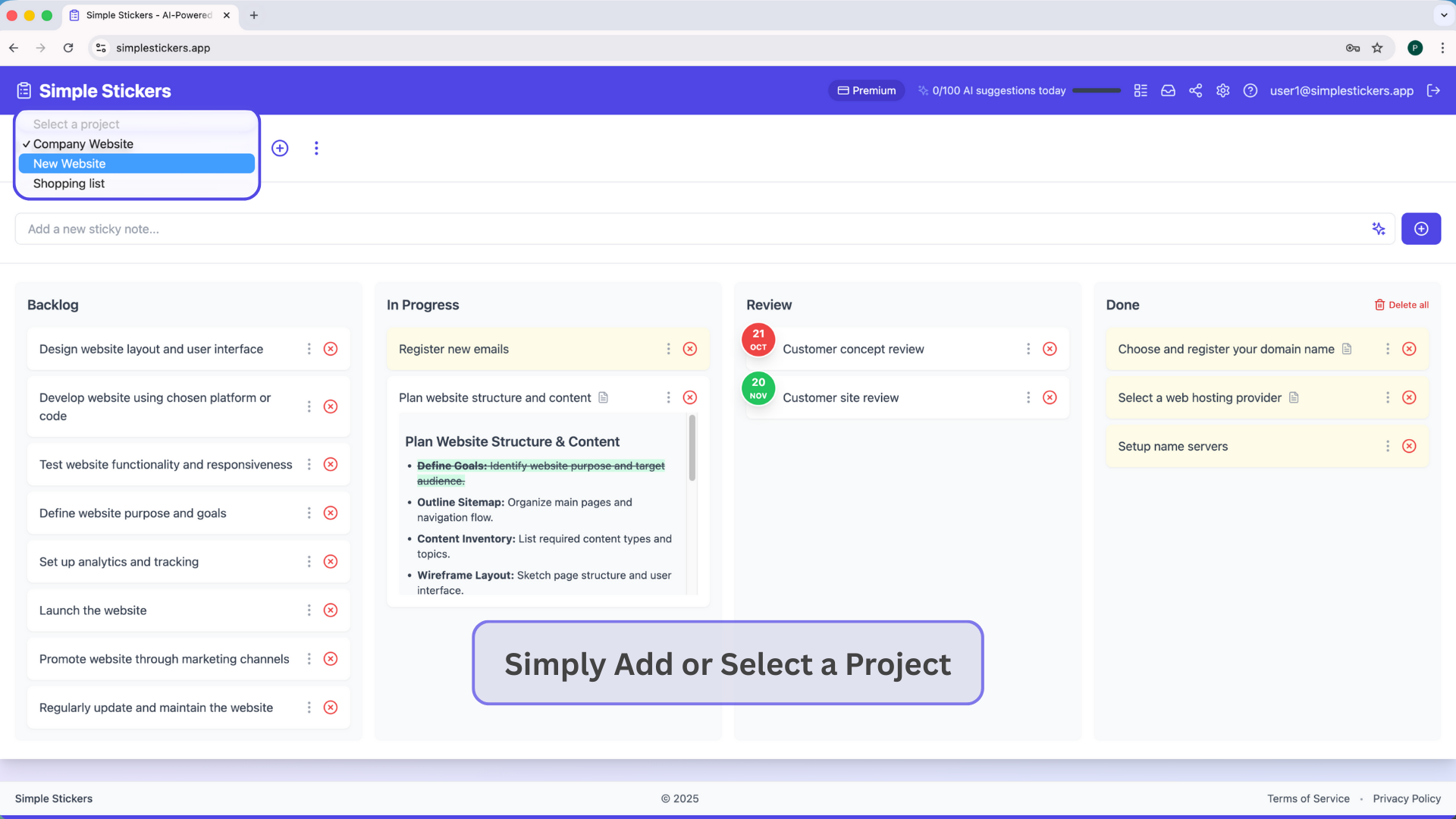The image size is (1456, 819).
Task: Click the AI sparkle suggestion icon
Action: 1379,229
